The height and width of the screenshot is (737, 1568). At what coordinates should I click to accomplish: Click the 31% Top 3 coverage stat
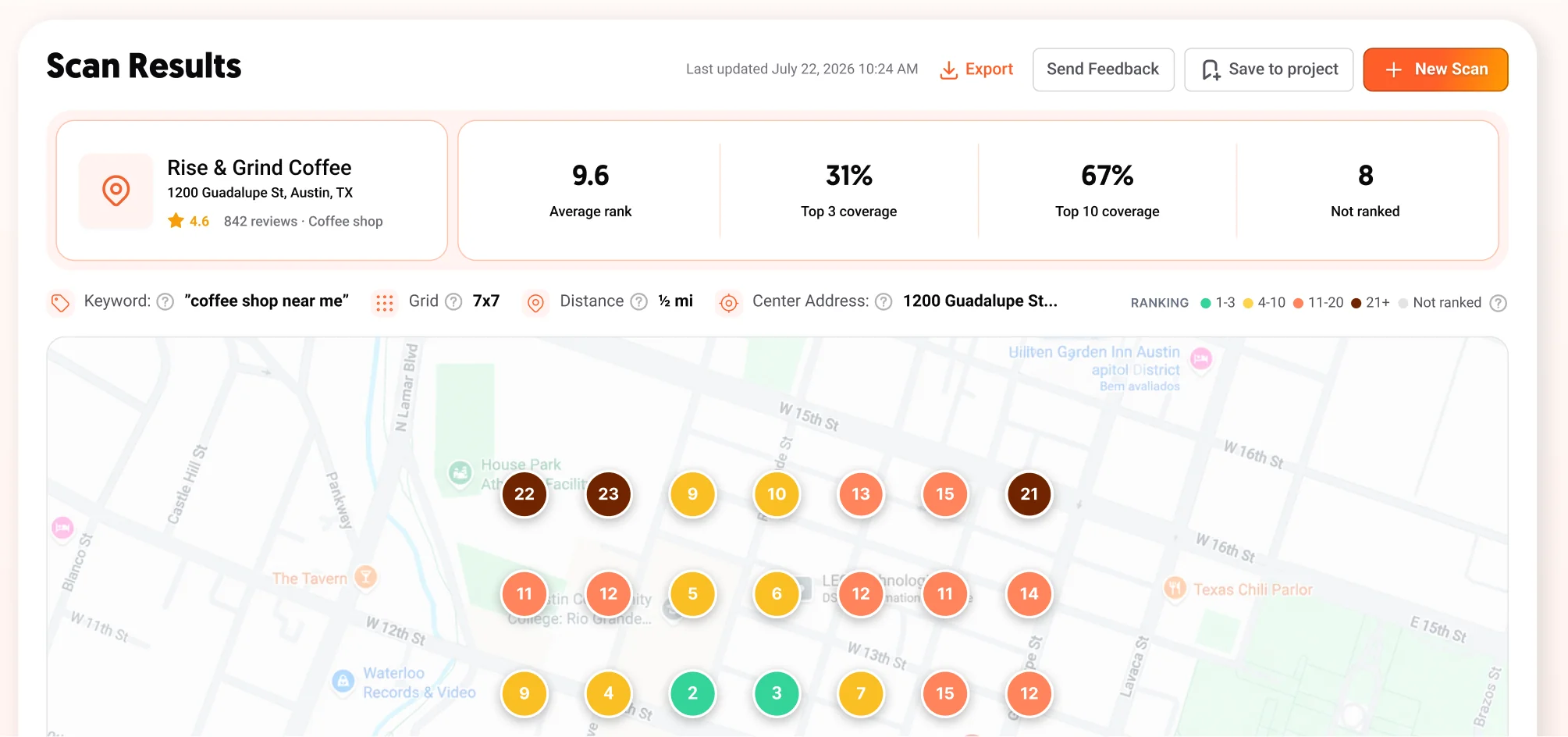pos(849,190)
